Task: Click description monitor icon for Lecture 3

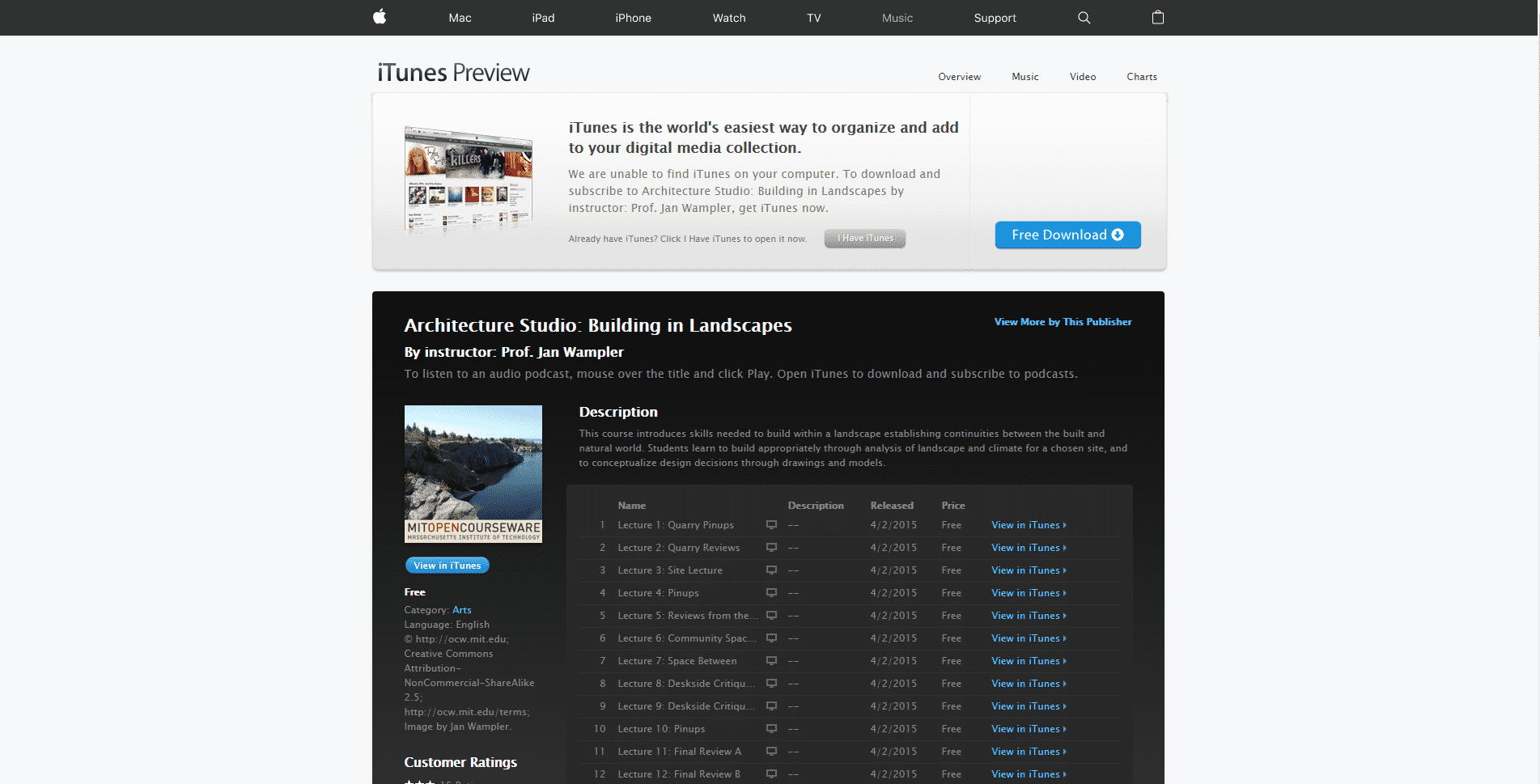Action: 772,570
